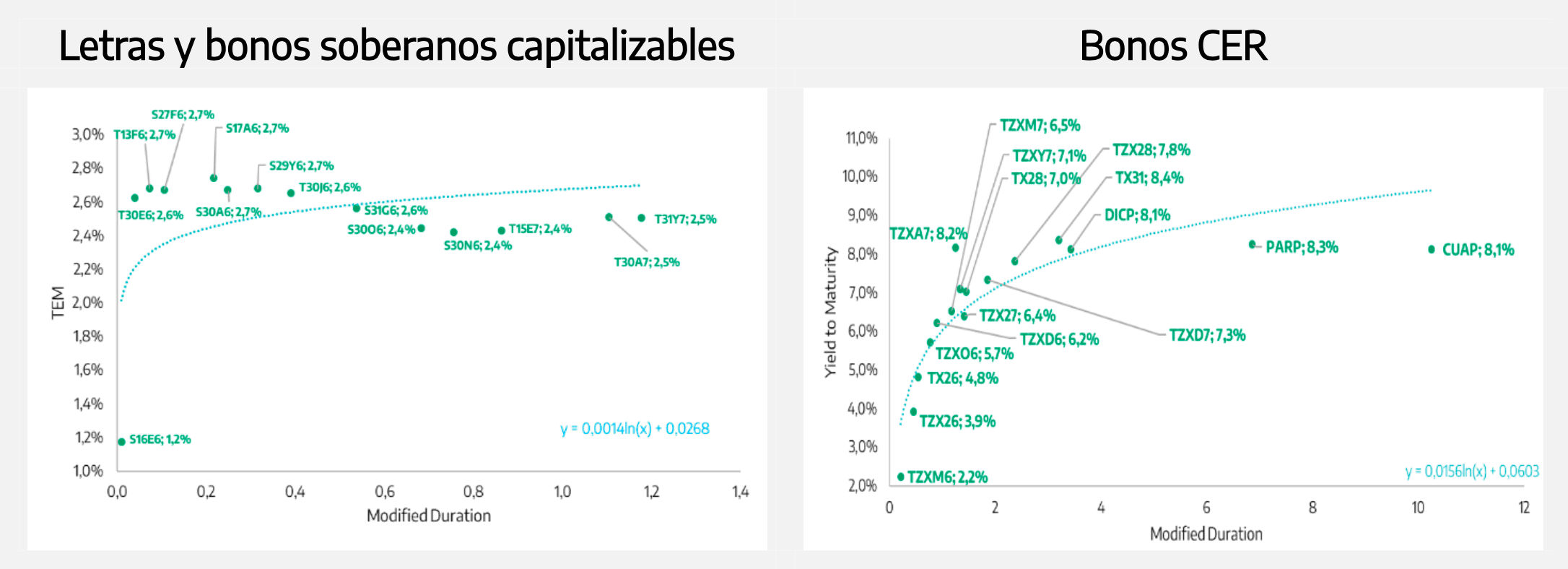Select the PARP; 8,3% data label
Image resolution: width=1568 pixels, height=569 pixels.
[1302, 248]
